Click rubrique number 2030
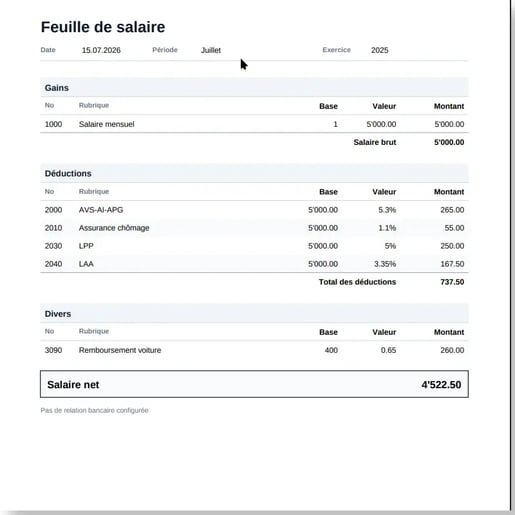 (x=53, y=246)
